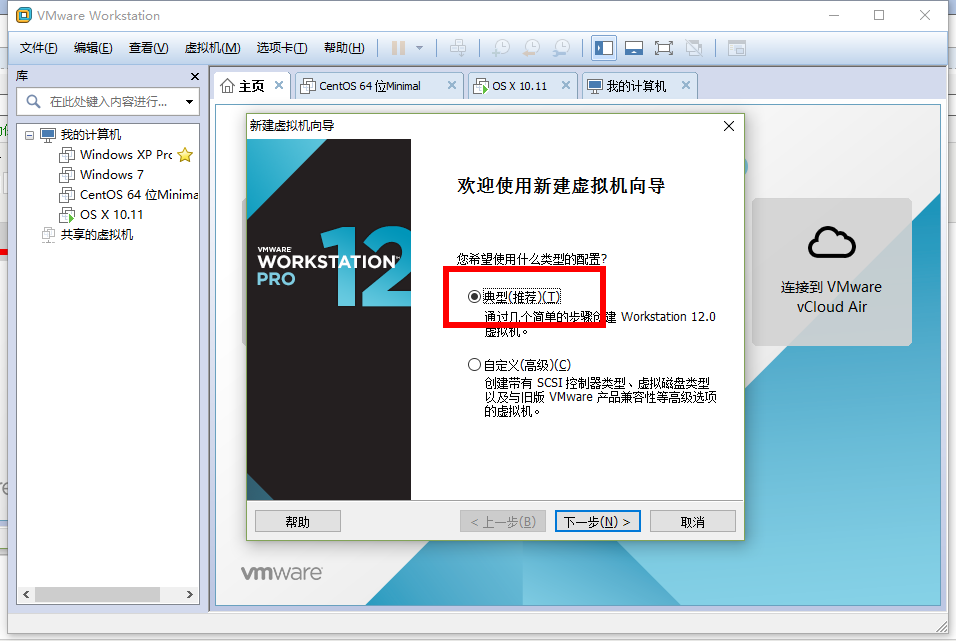Open the 编辑(E) menu
The height and width of the screenshot is (641, 956).
click(93, 48)
